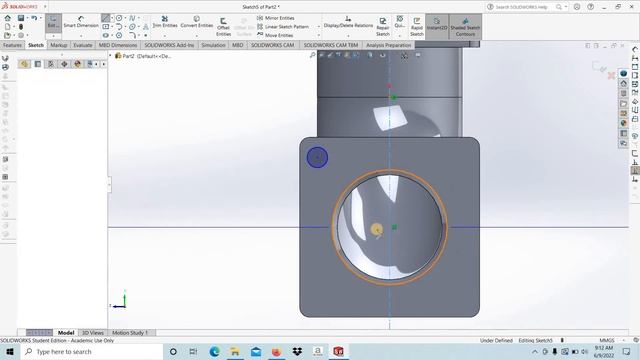Screen dimensions: 640x360
Task: Click the FeatureManager design tree tab icon
Action: click(x=24, y=64)
